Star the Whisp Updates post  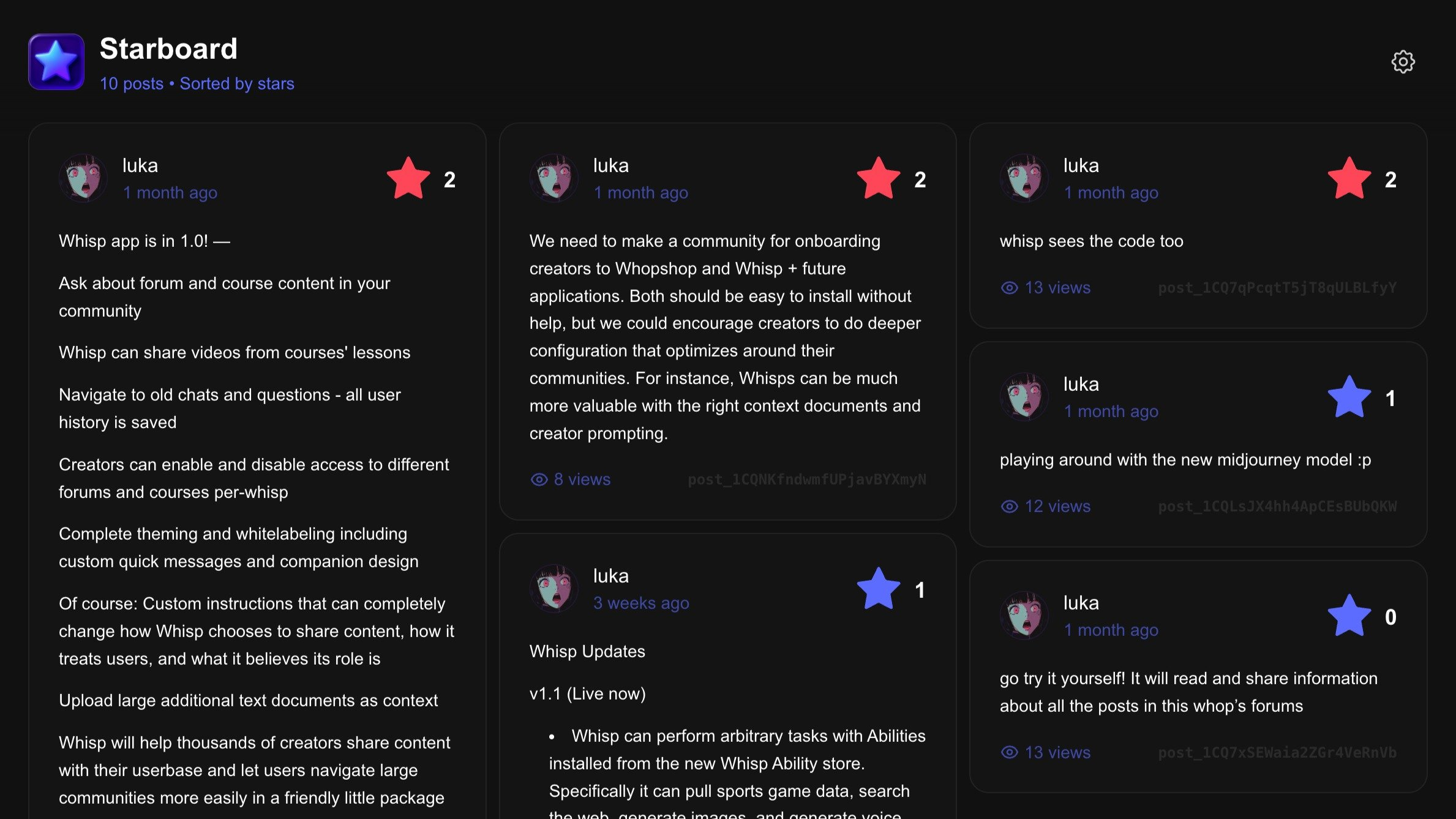coord(879,589)
